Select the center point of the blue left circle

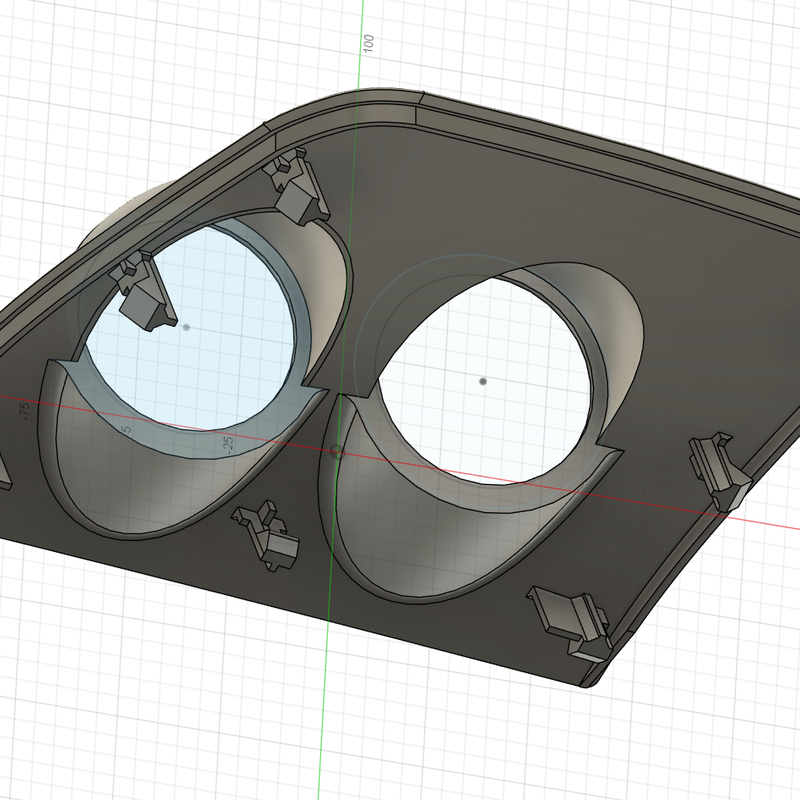[x=186, y=328]
